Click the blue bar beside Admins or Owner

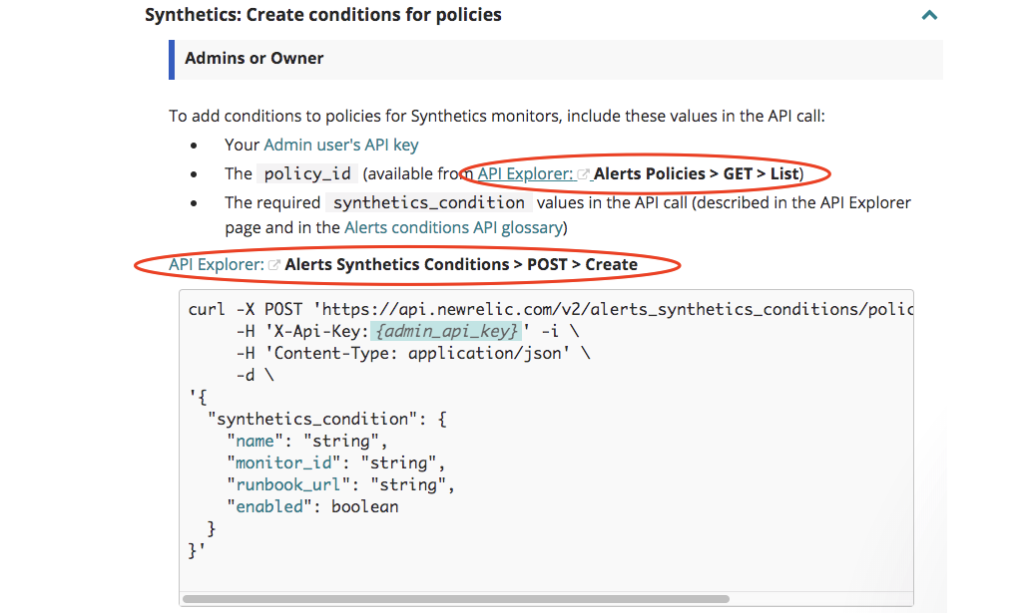click(169, 59)
